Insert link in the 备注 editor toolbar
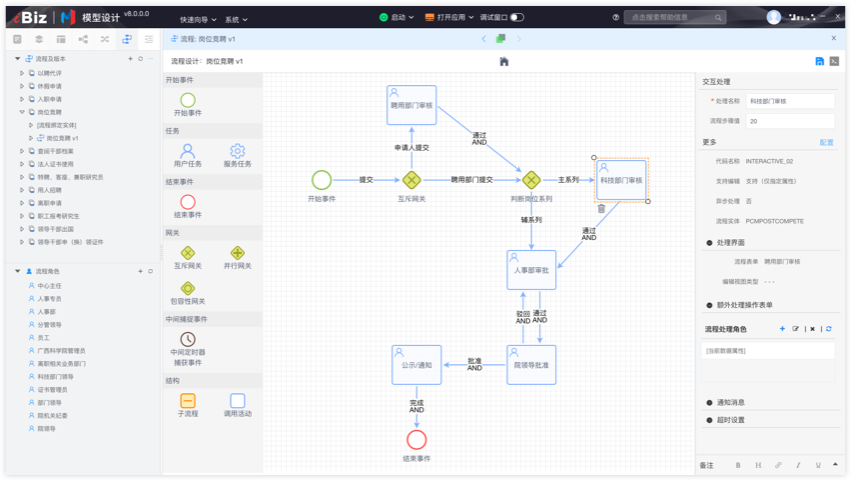 tap(778, 465)
